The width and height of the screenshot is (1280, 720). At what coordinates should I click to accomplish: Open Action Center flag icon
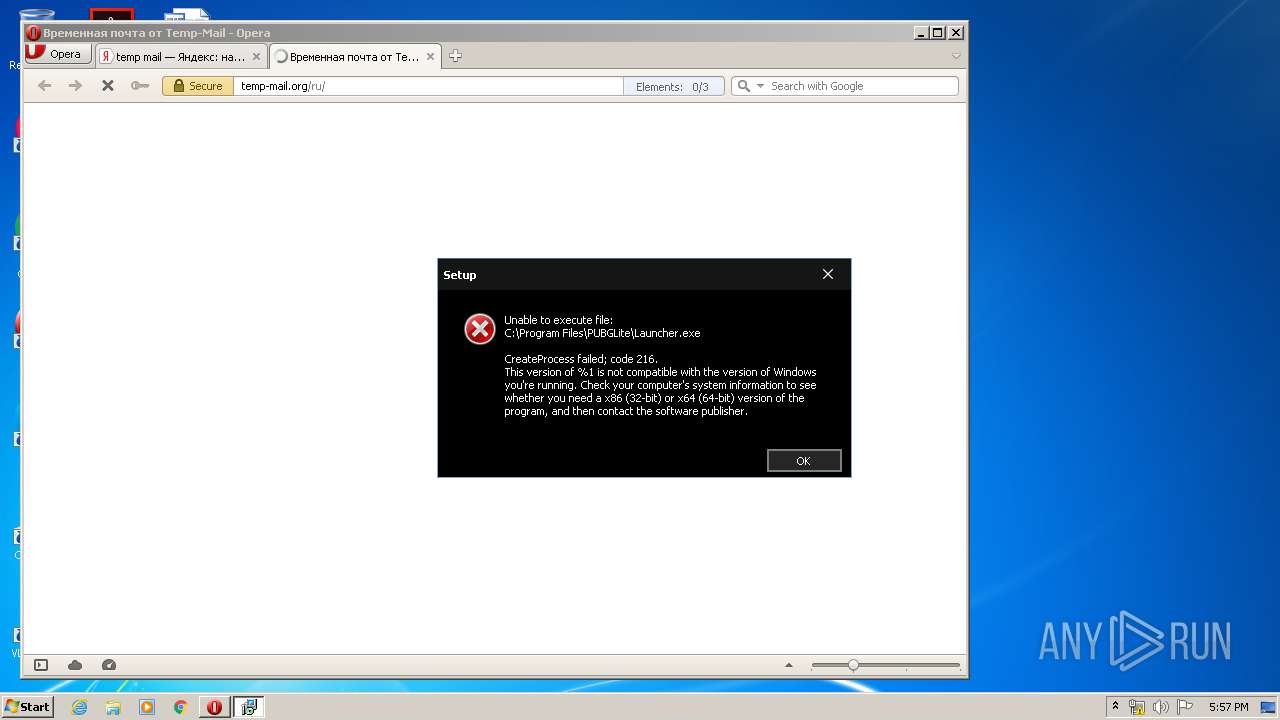pyautogui.click(x=1185, y=707)
